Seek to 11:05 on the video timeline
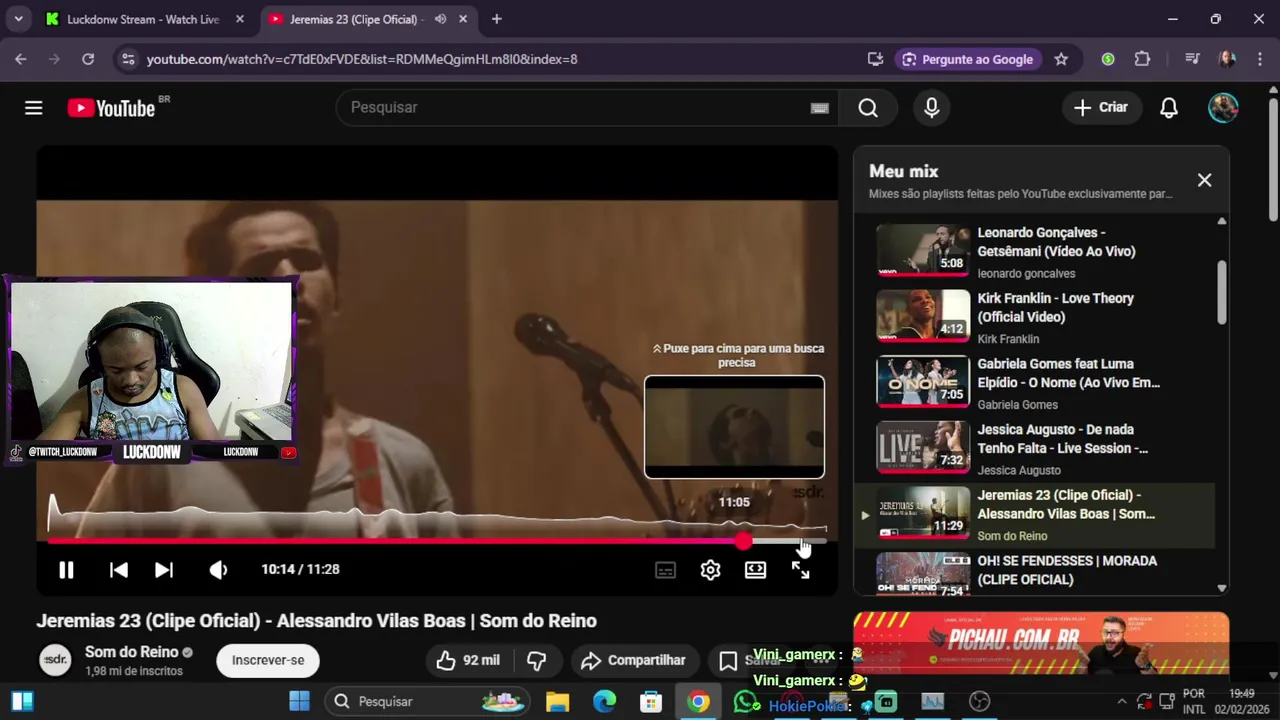Screen dimensions: 1280x720 801,541
